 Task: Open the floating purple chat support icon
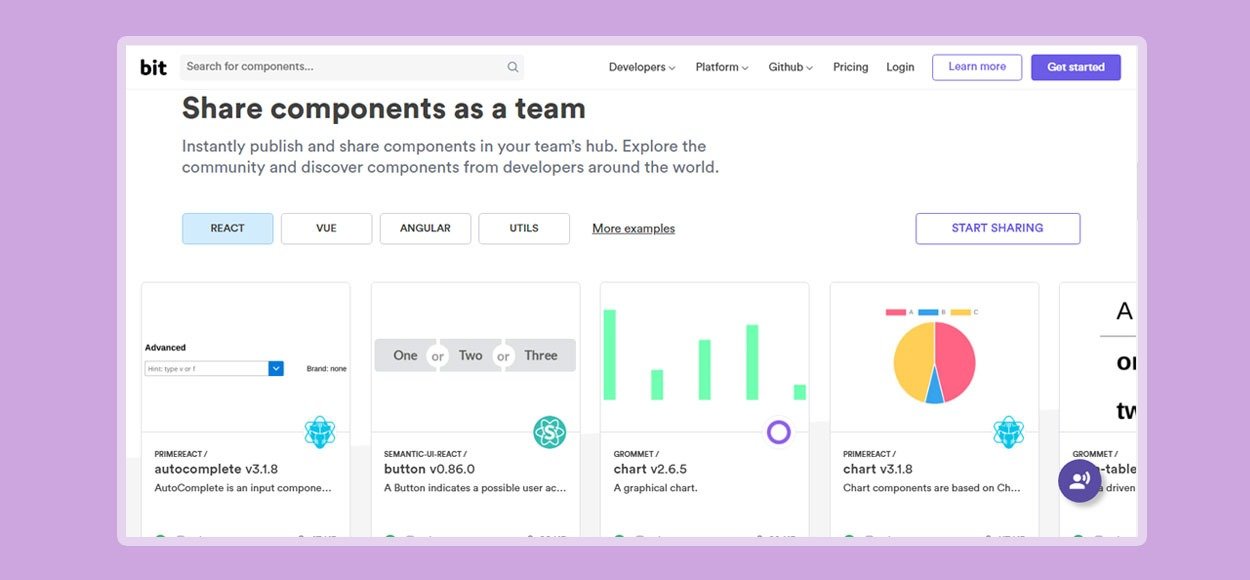1080,480
